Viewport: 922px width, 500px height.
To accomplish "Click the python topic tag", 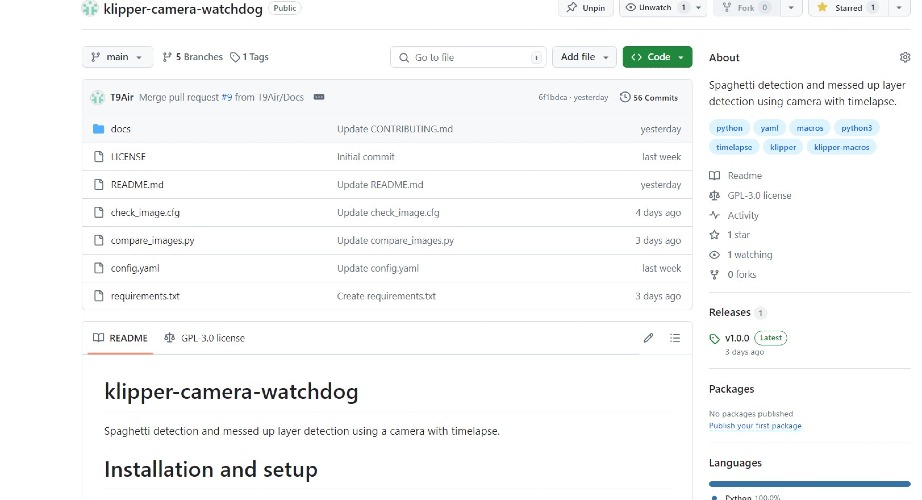I will pyautogui.click(x=729, y=128).
